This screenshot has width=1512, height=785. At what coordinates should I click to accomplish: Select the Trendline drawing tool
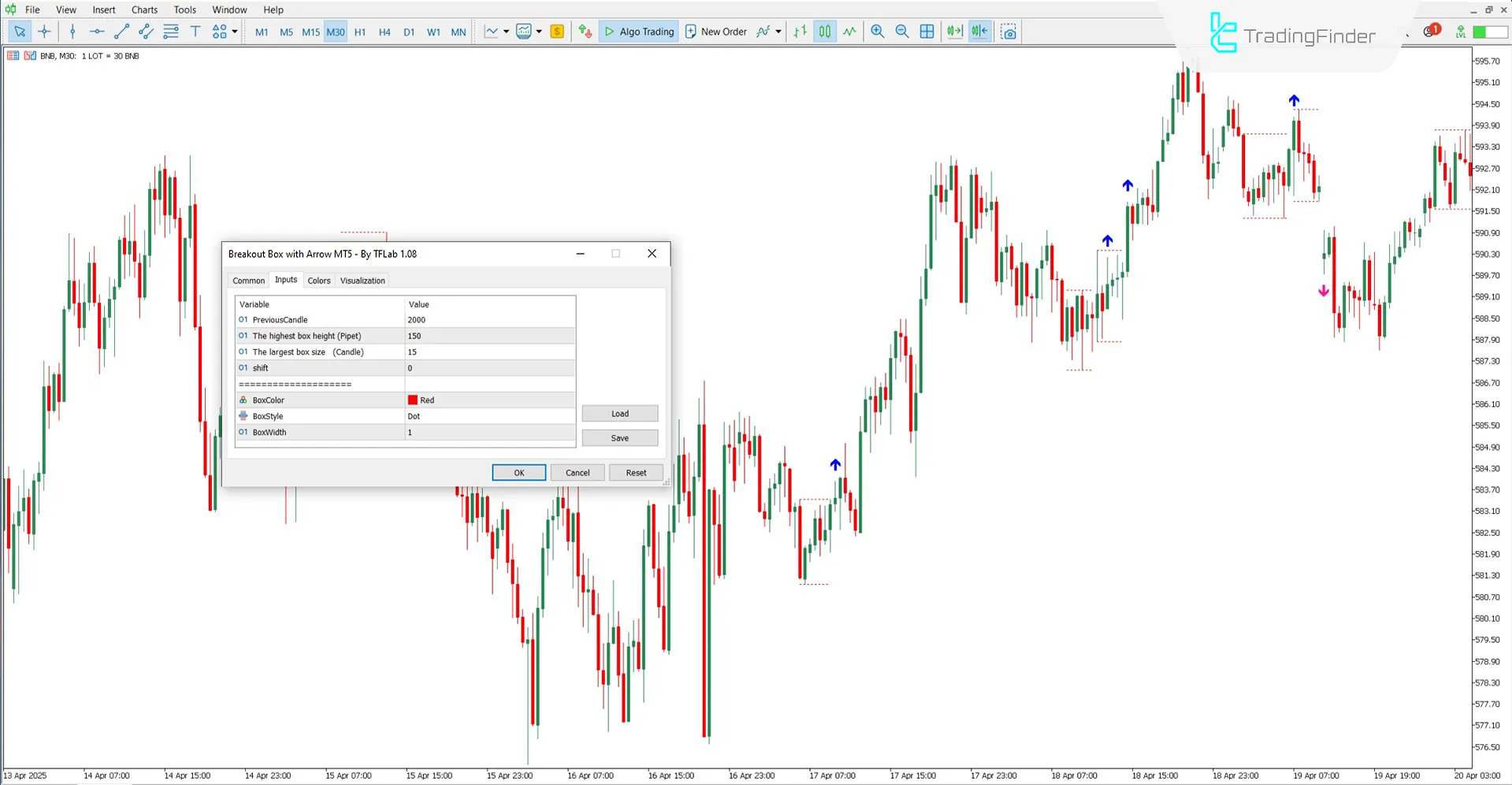tap(121, 32)
